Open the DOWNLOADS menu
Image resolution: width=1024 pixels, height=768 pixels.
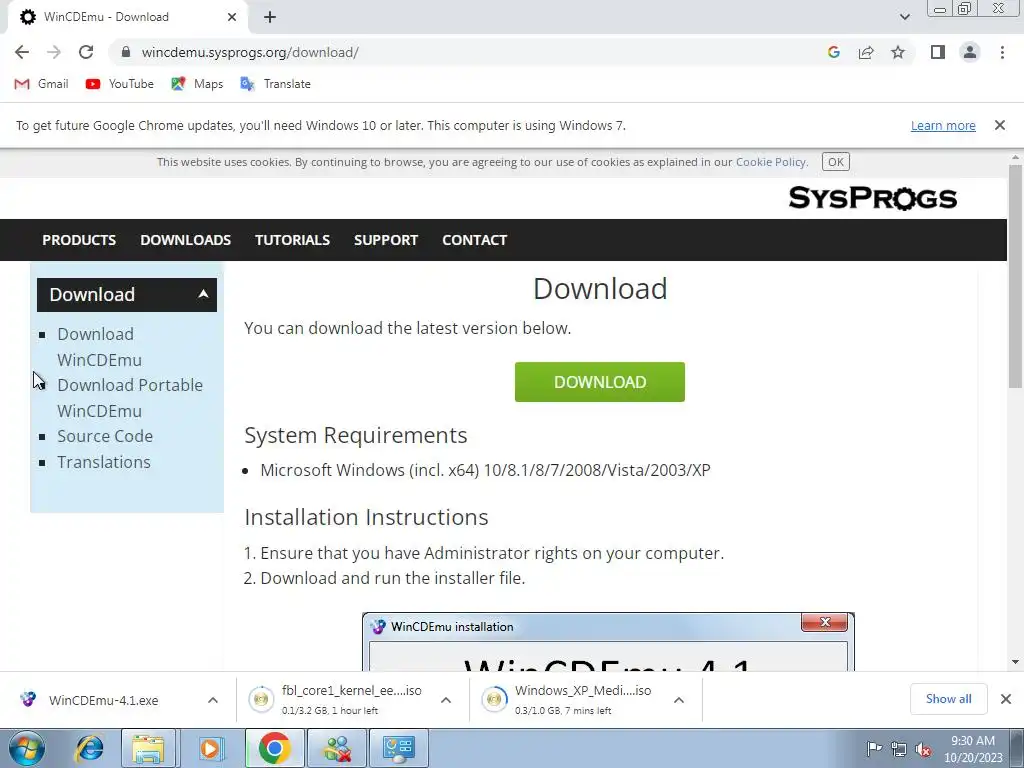tap(185, 240)
